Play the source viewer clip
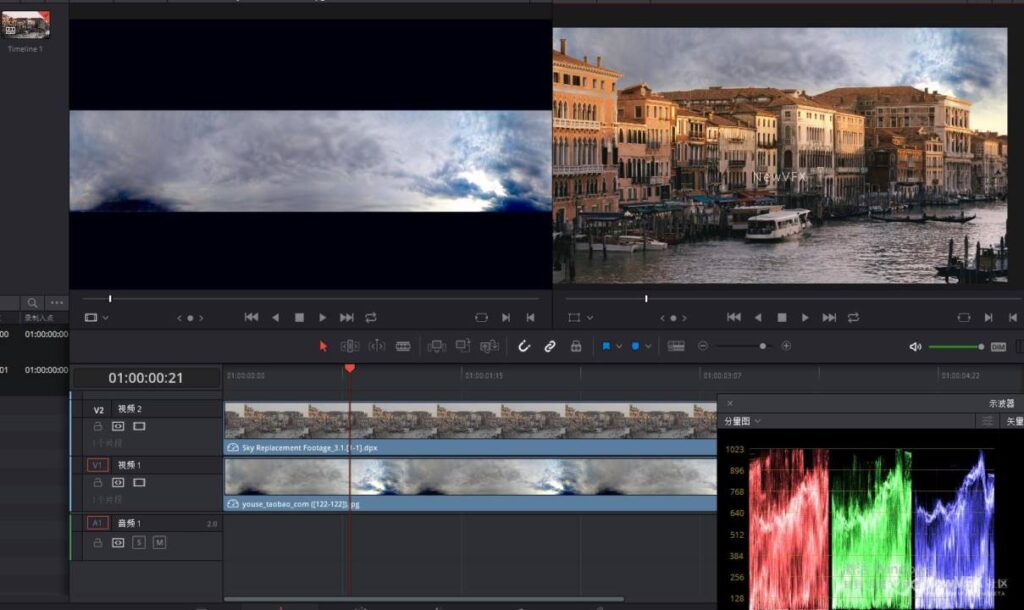Viewport: 1024px width, 610px height. 323,317
